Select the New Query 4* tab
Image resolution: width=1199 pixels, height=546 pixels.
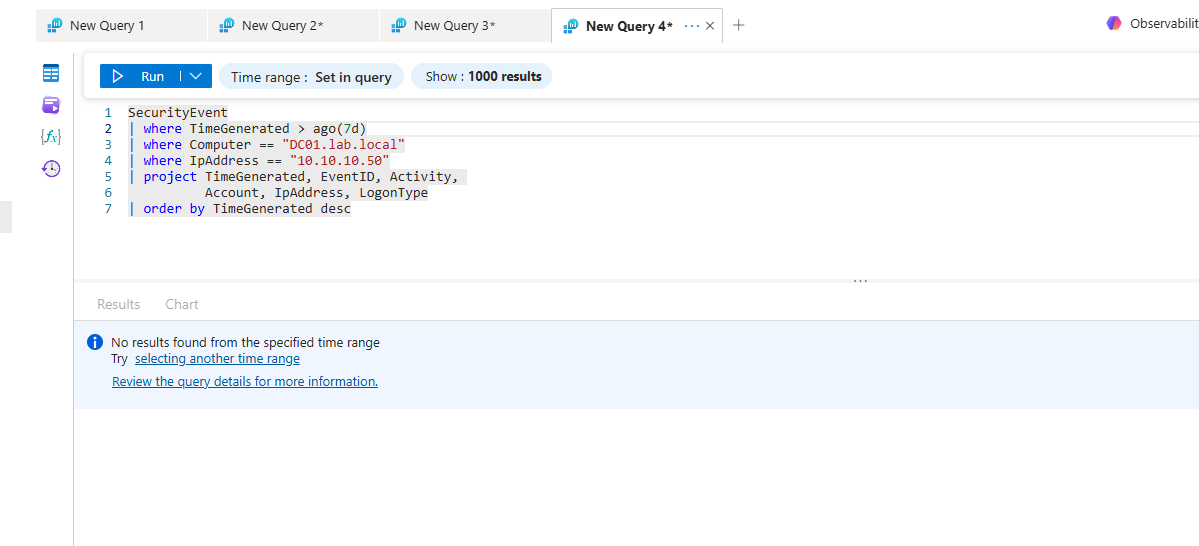(x=629, y=26)
